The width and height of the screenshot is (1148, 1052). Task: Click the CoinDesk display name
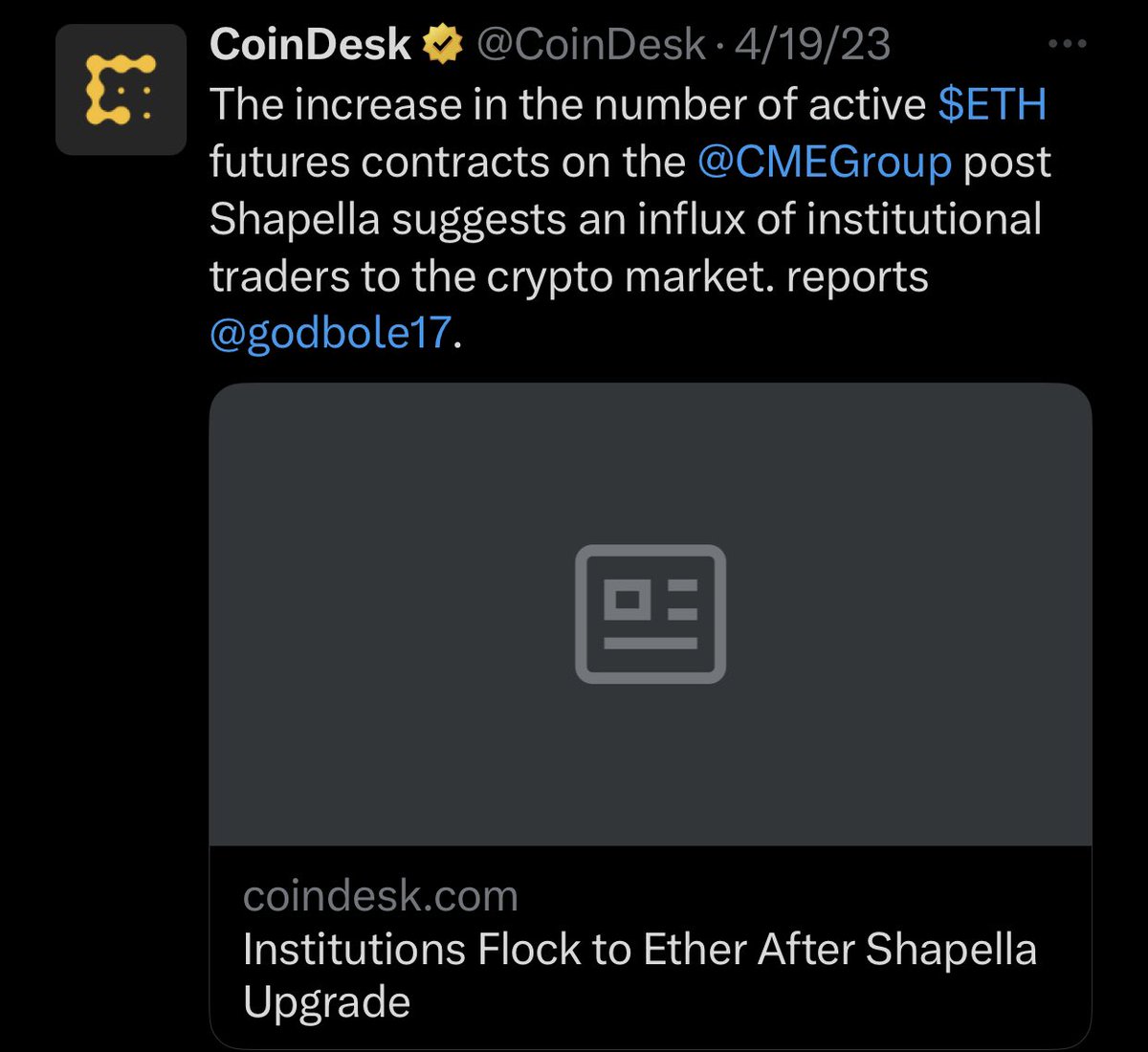(x=310, y=45)
